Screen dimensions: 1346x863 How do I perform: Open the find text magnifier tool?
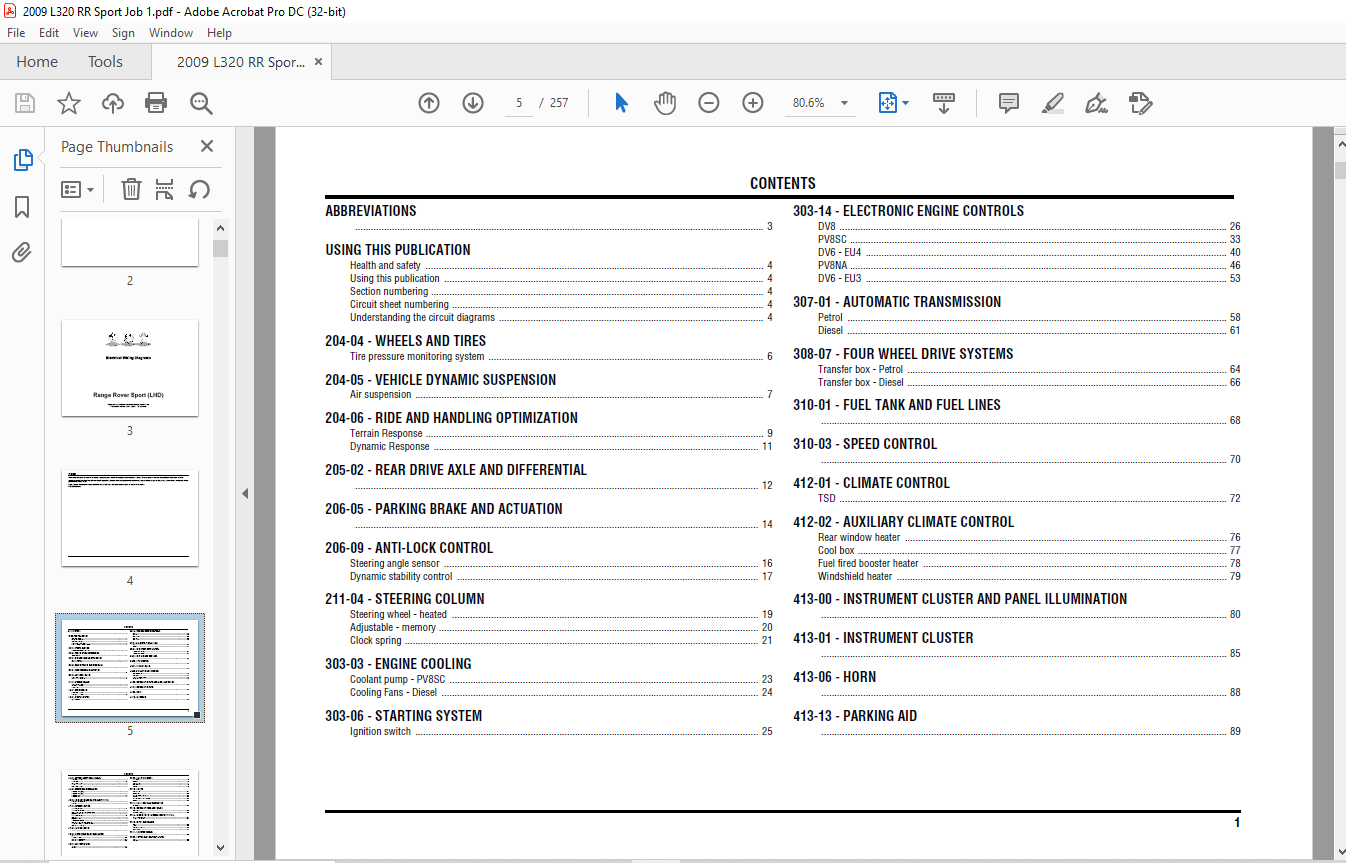click(201, 103)
